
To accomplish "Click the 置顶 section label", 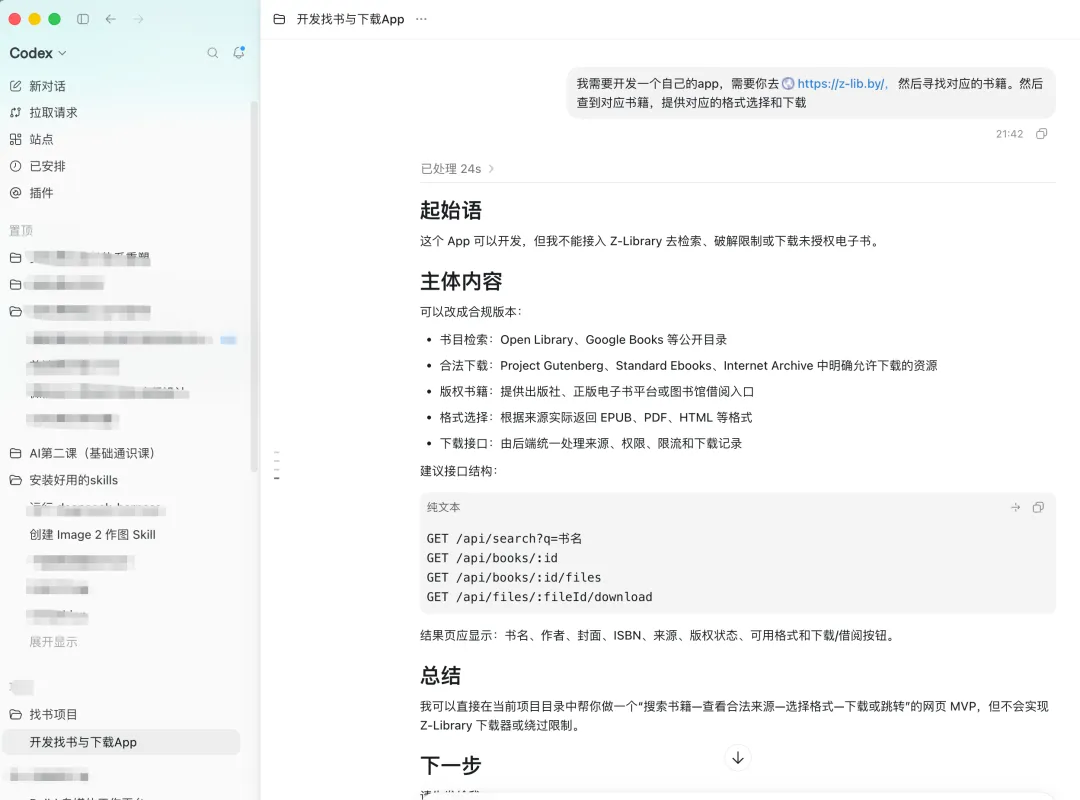I will click(x=21, y=231).
